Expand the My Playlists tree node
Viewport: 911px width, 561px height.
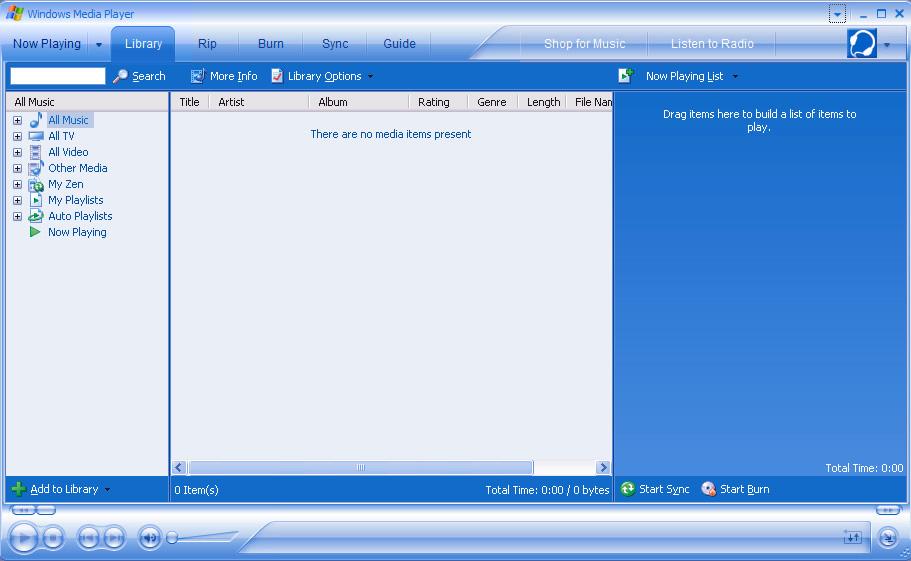[17, 200]
